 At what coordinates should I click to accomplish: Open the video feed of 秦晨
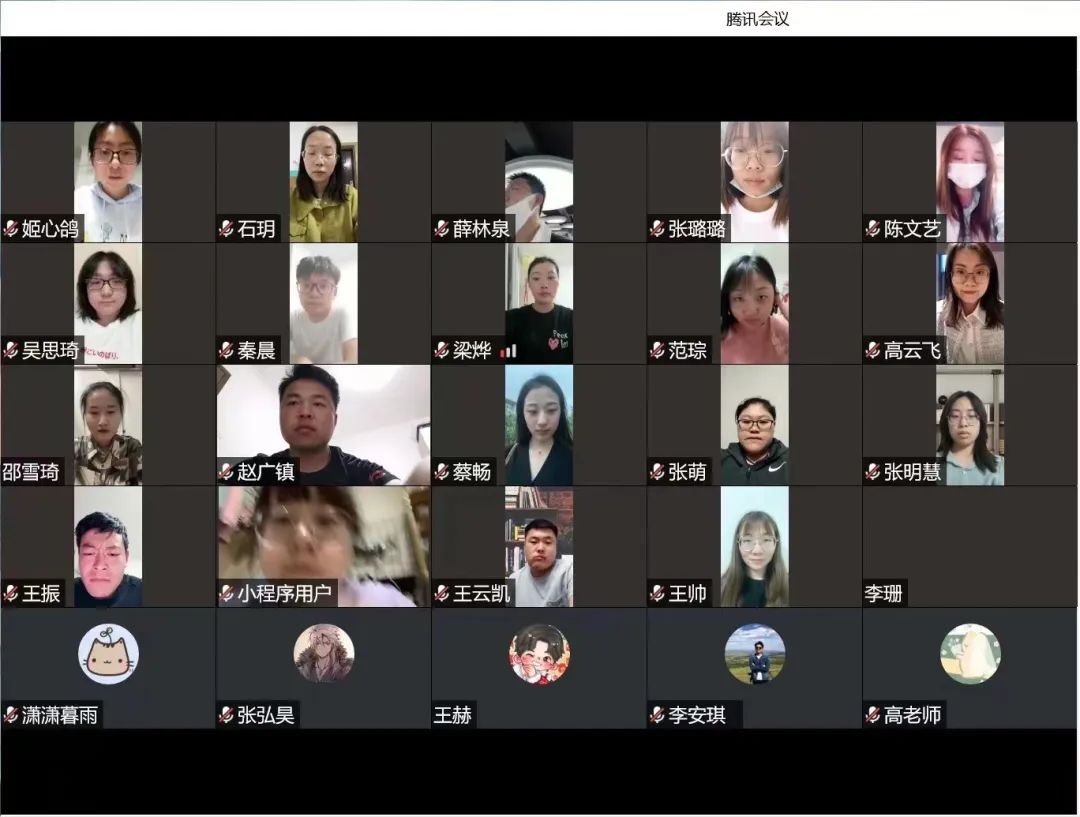coord(324,304)
